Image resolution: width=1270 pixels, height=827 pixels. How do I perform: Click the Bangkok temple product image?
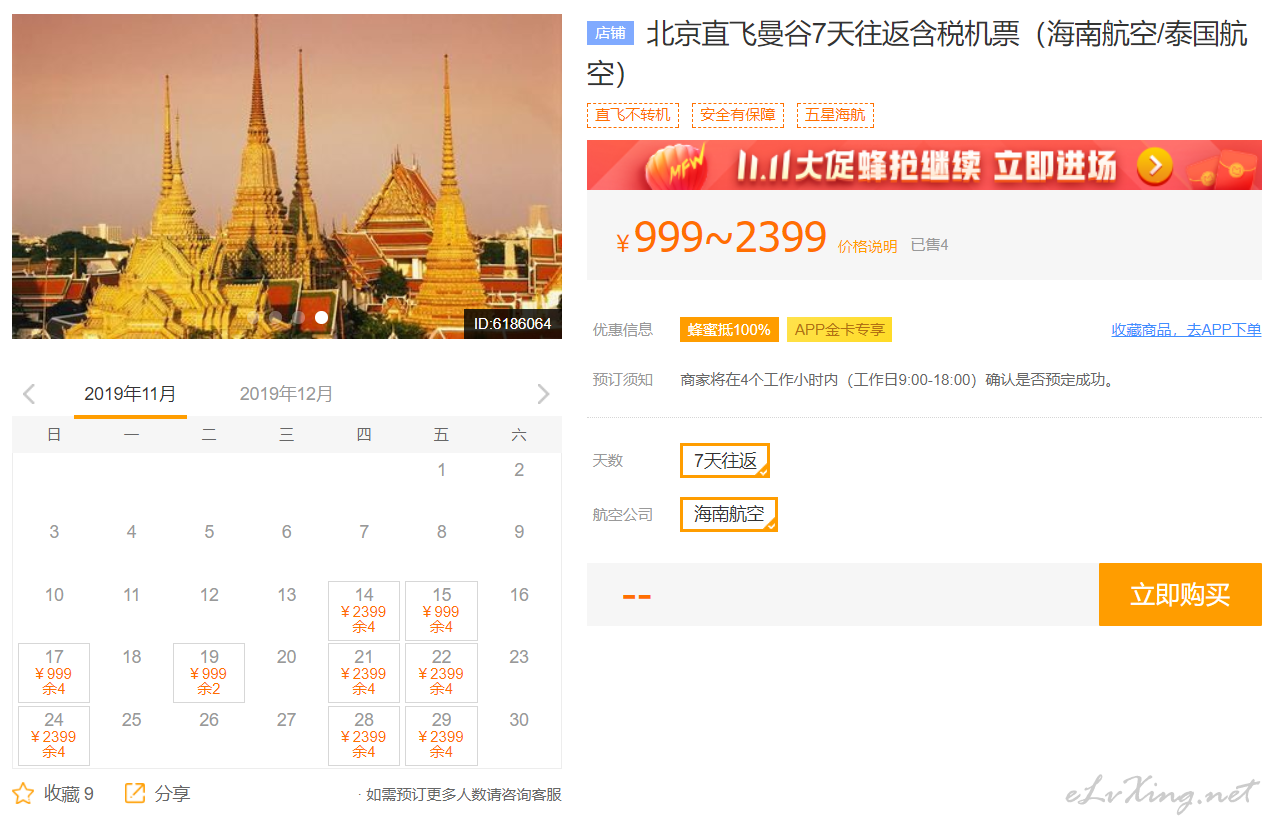287,176
